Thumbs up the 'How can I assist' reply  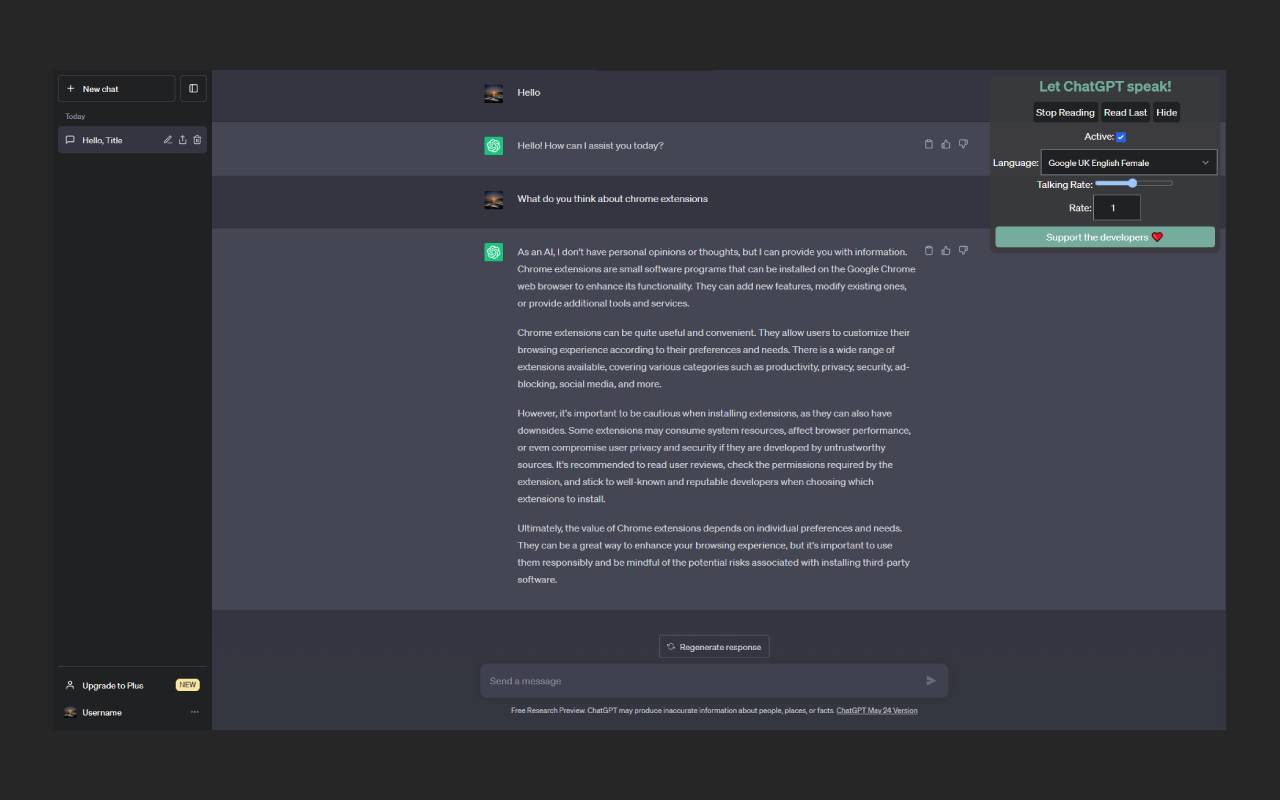point(946,144)
